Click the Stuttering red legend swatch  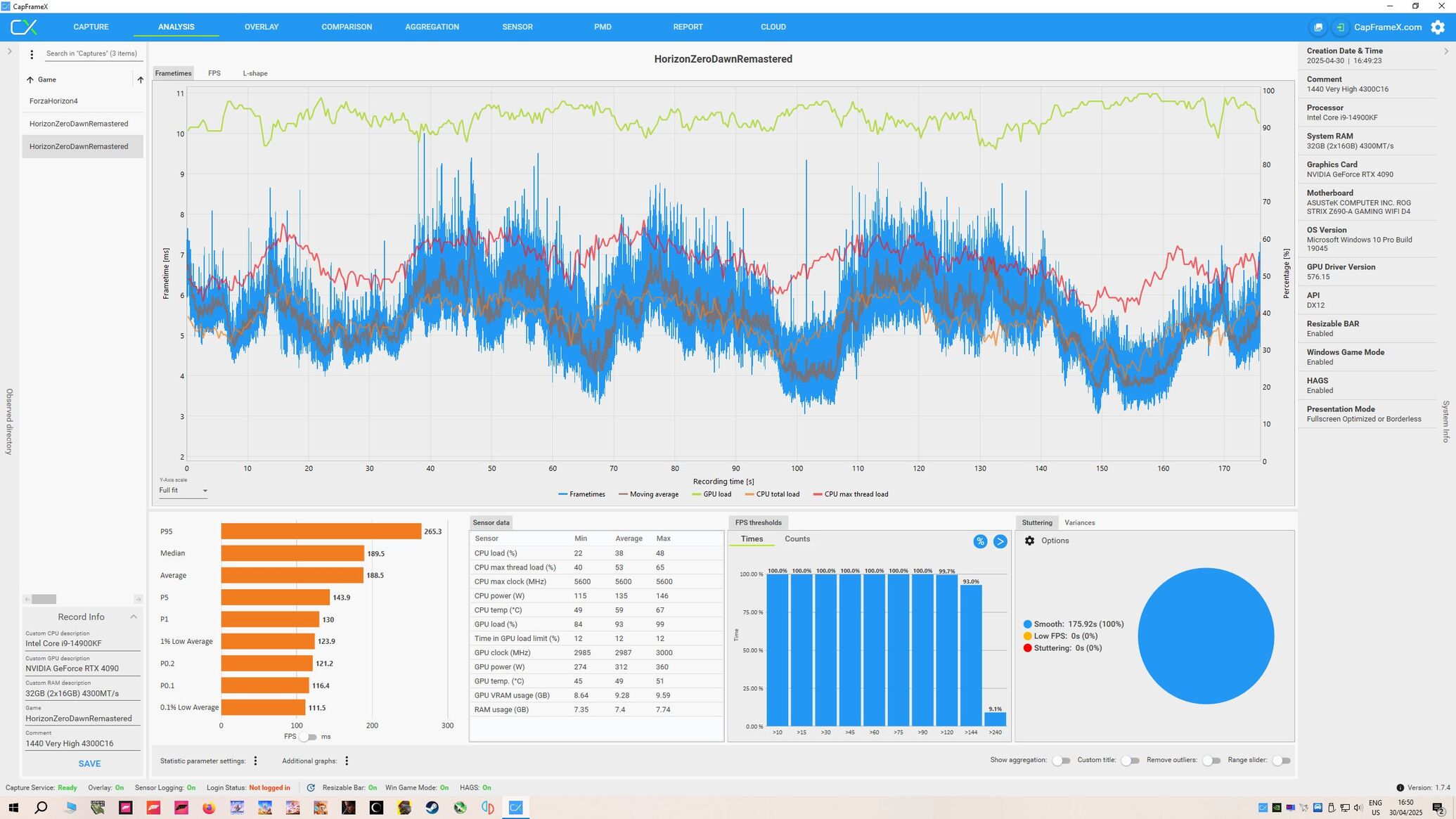pos(1028,648)
